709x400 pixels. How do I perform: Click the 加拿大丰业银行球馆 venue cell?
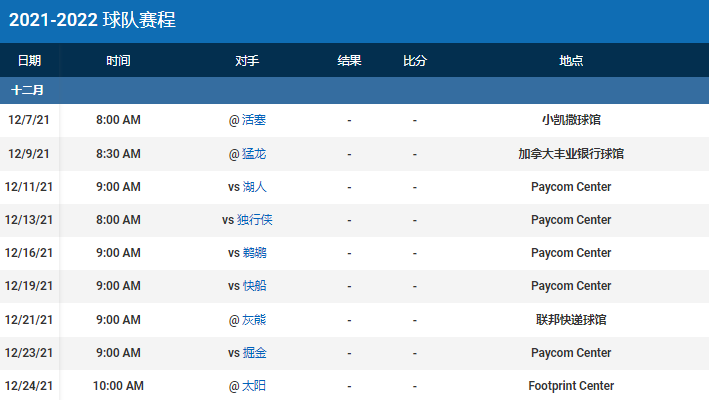click(571, 154)
